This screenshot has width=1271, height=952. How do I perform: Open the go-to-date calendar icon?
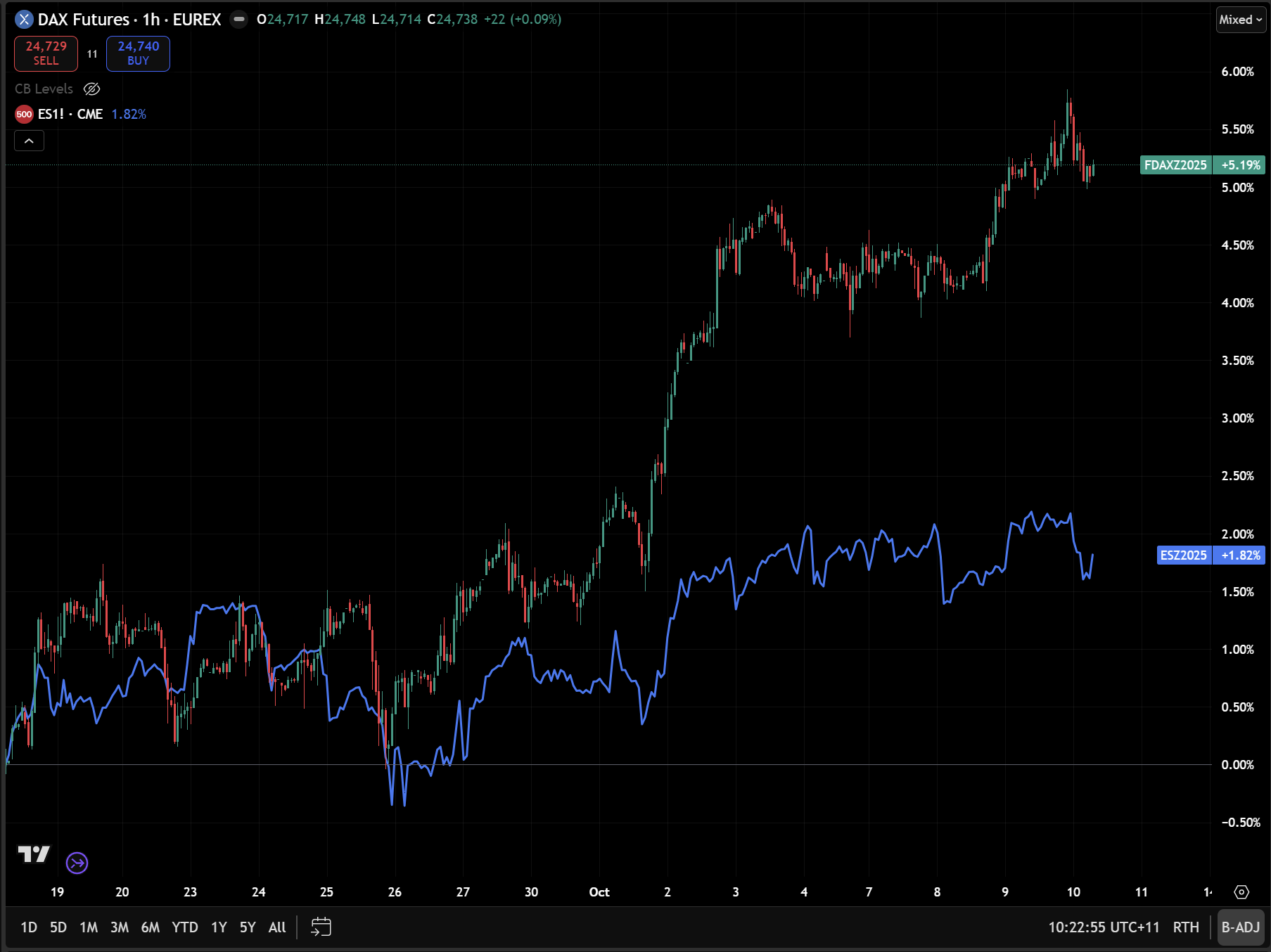pos(321,927)
